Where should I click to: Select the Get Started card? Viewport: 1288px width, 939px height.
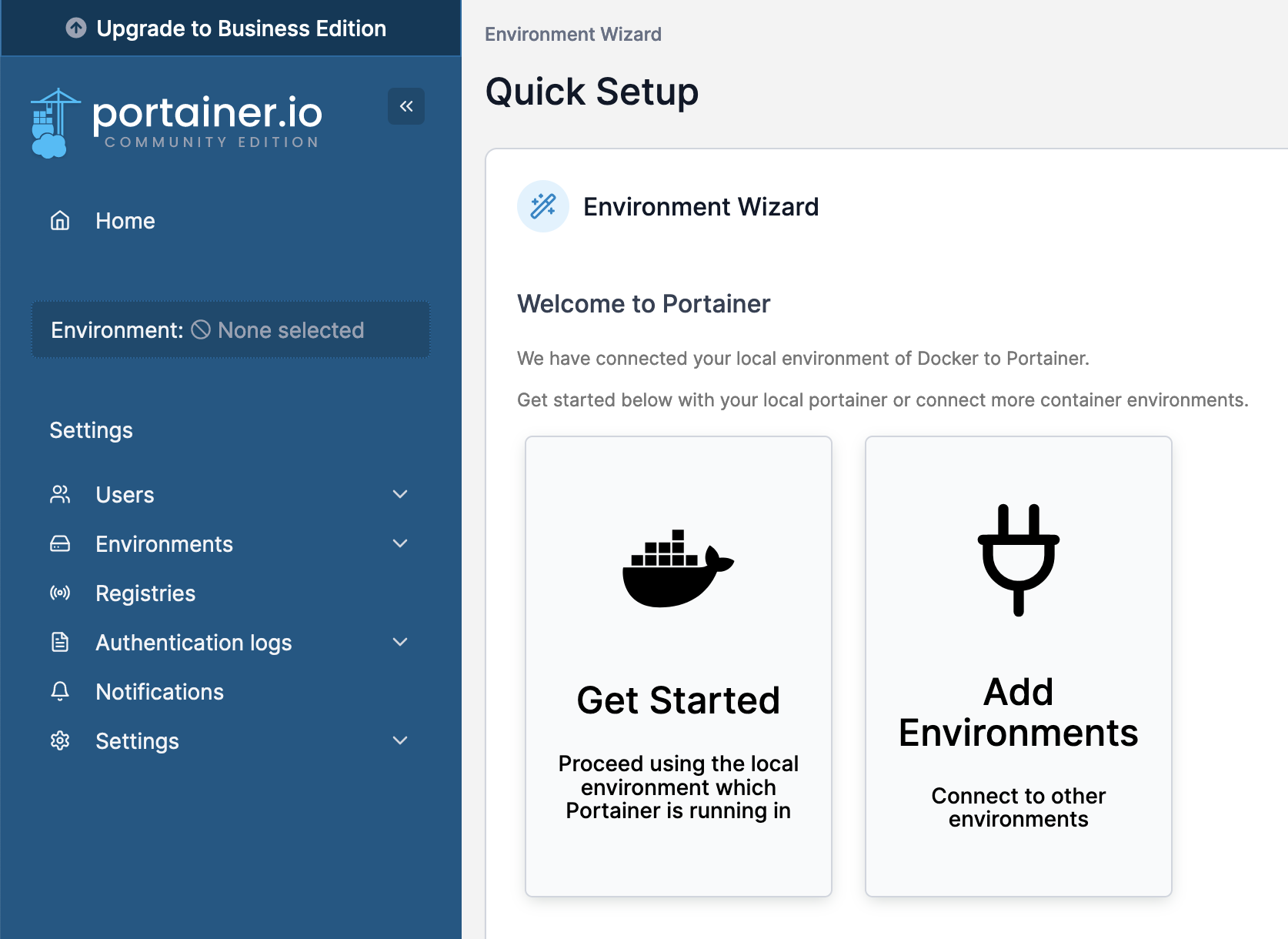[x=679, y=667]
